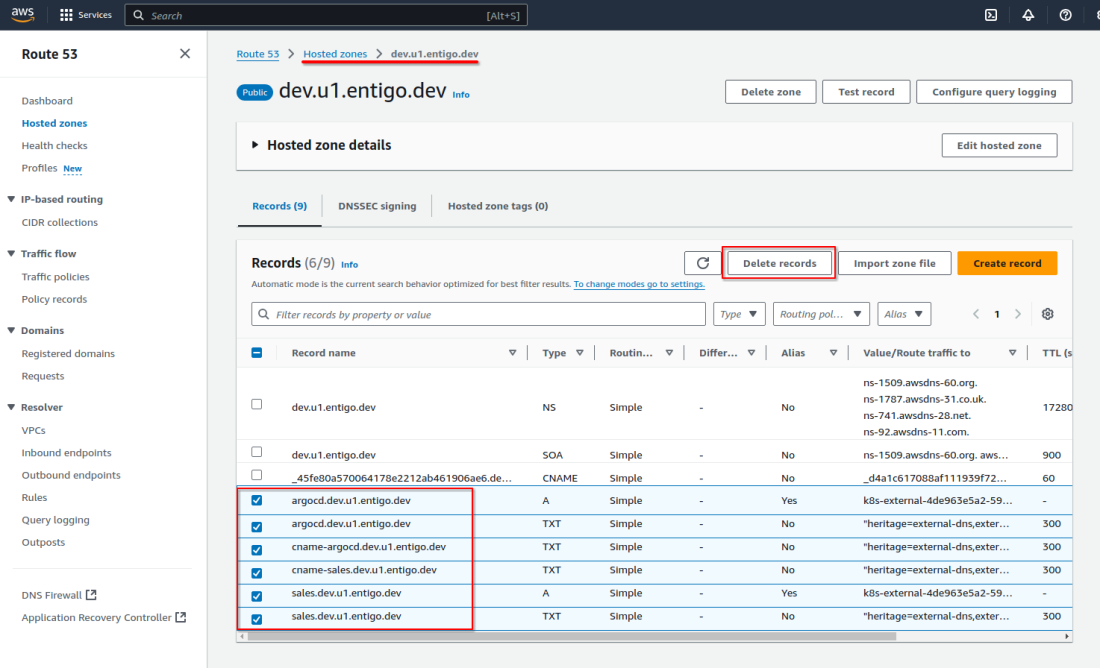Open records table settings gear
The width and height of the screenshot is (1100, 668).
(1047, 314)
